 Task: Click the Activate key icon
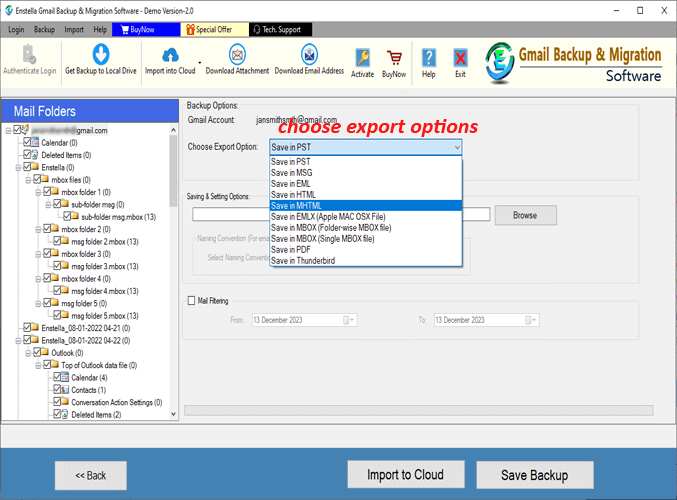tap(362, 63)
